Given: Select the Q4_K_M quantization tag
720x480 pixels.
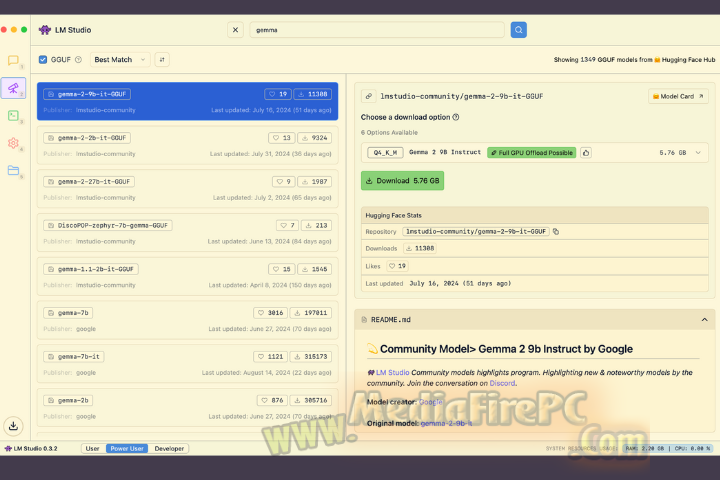Looking at the screenshot, I should [385, 152].
